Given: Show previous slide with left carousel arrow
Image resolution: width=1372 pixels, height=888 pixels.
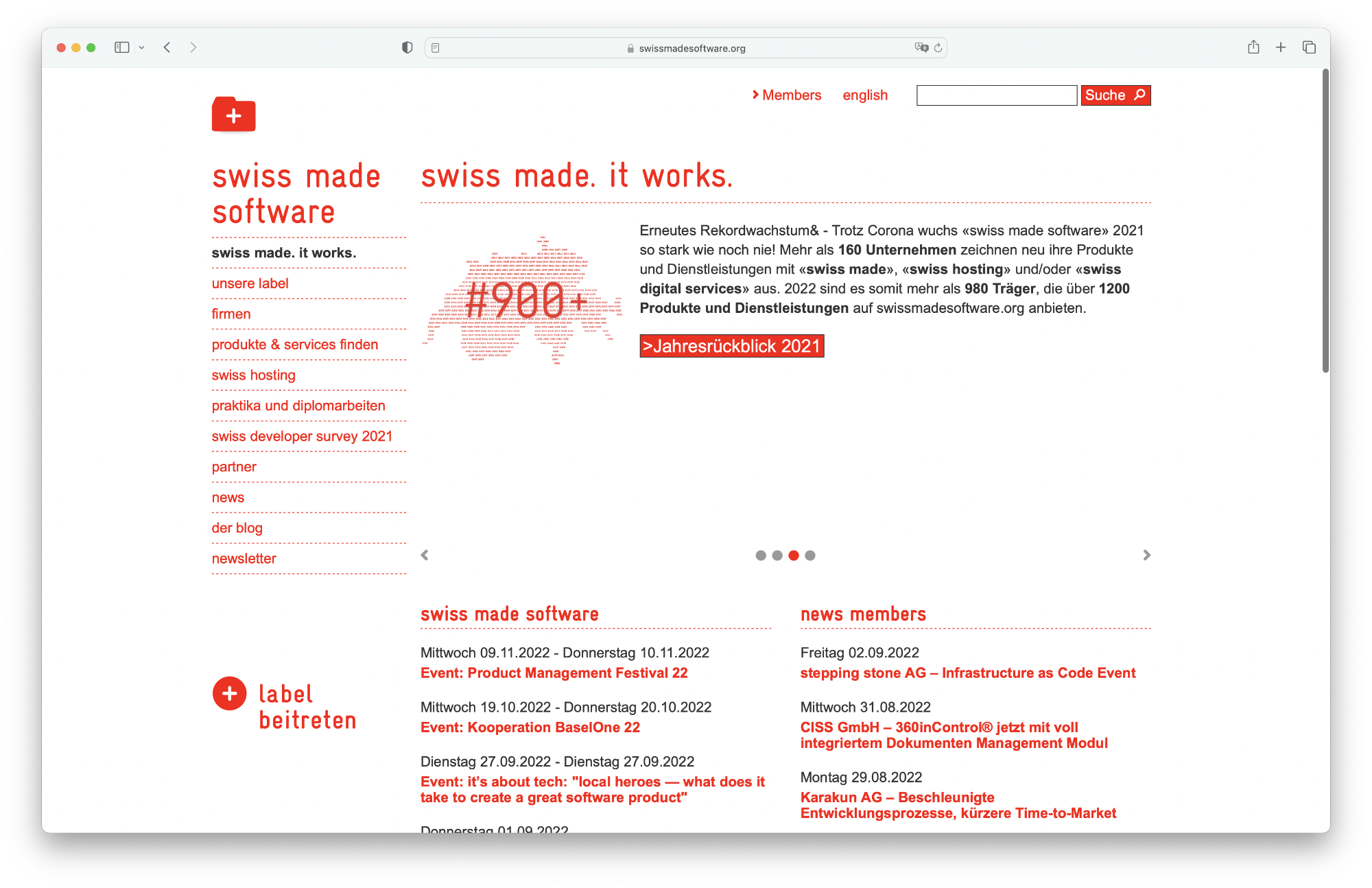Looking at the screenshot, I should [425, 555].
